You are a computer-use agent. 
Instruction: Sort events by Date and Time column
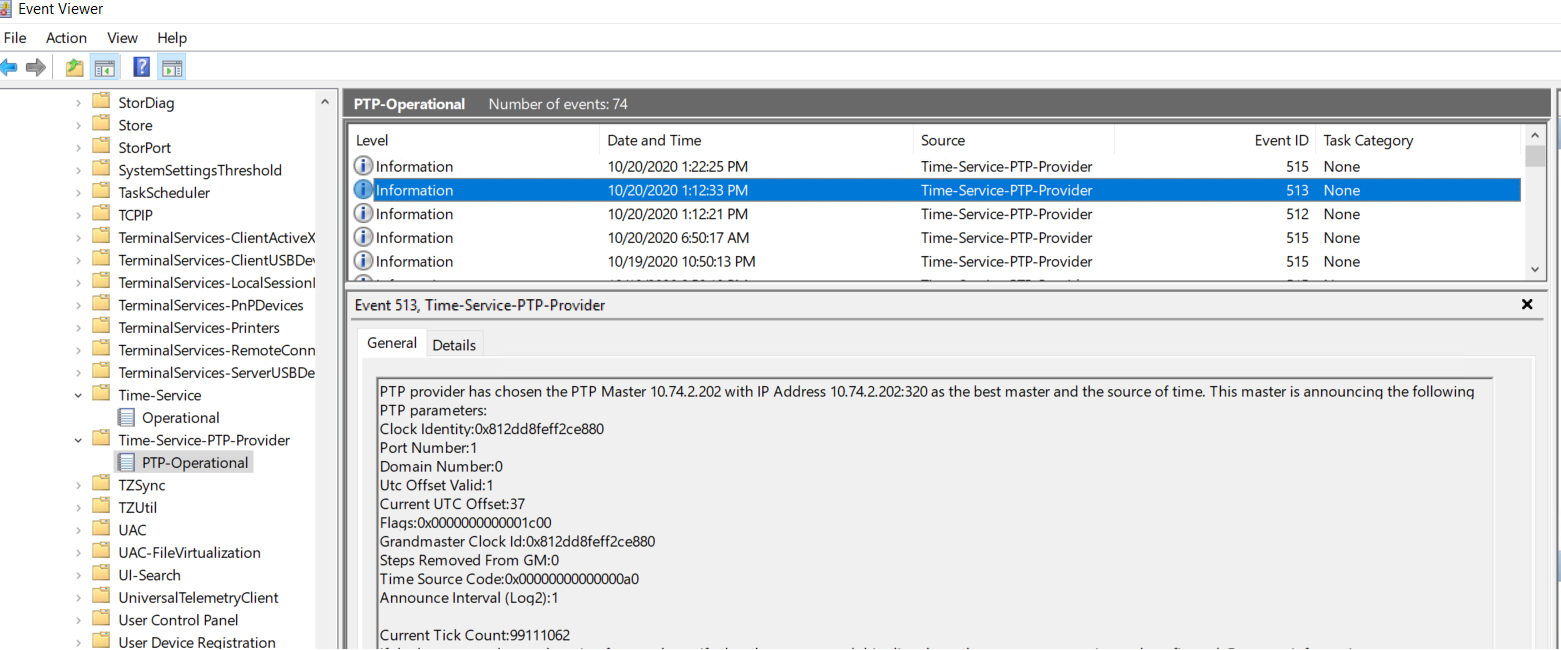pos(756,140)
